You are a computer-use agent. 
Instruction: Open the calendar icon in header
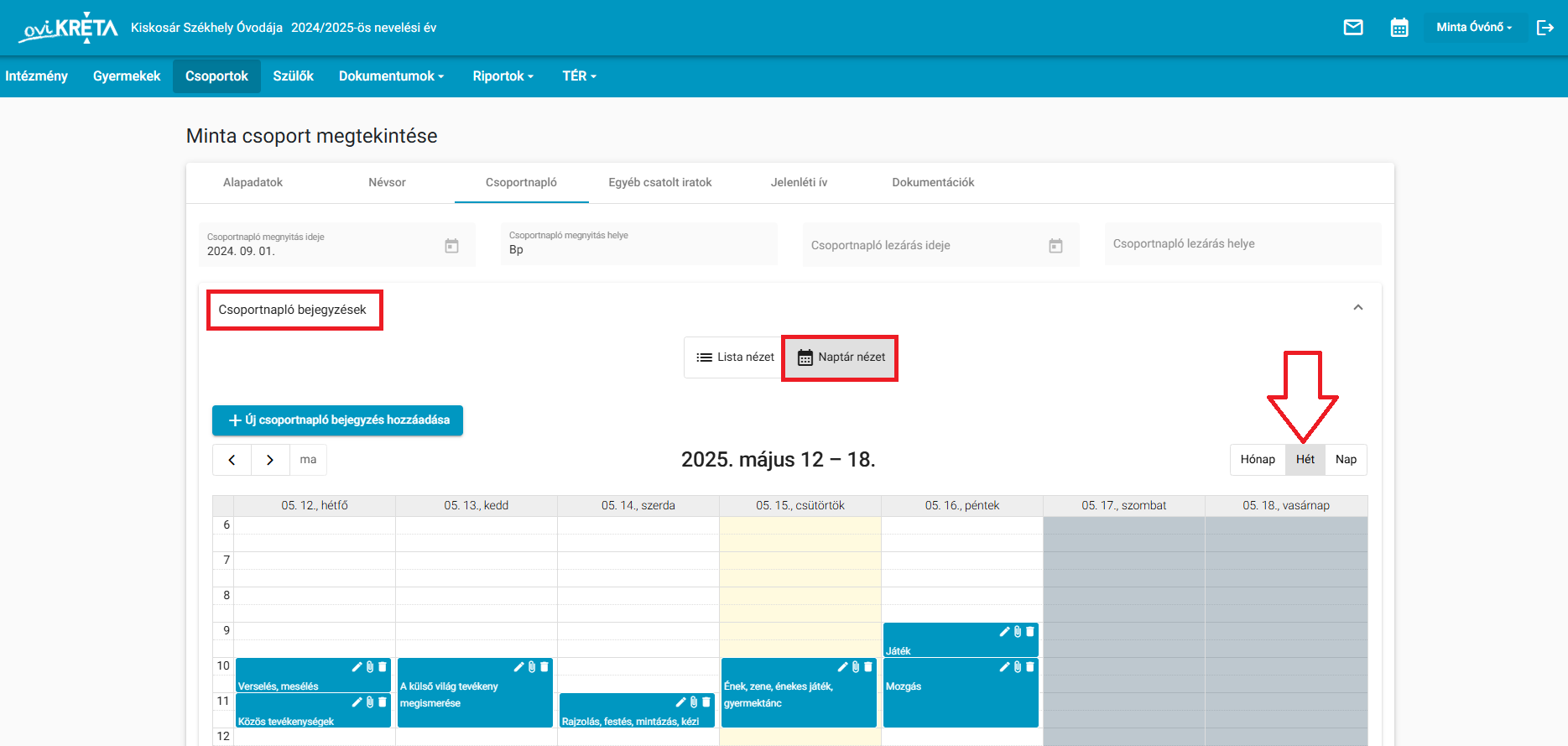[1399, 28]
